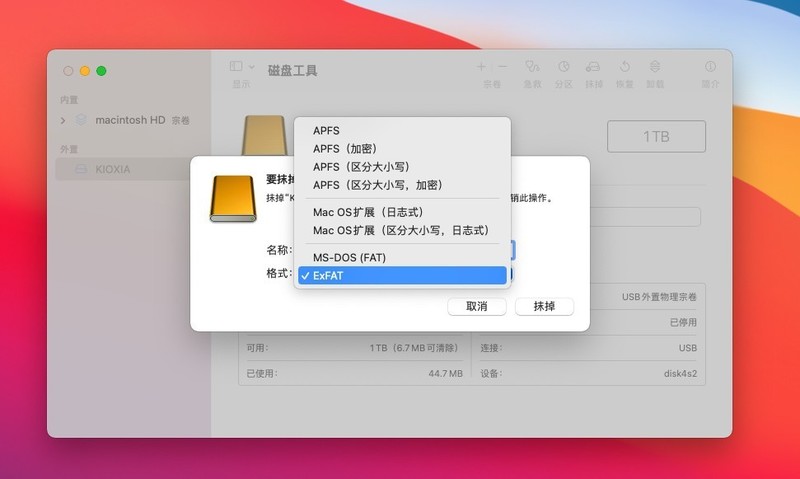Select MS-DOS (FAT) format

[x=402, y=258]
